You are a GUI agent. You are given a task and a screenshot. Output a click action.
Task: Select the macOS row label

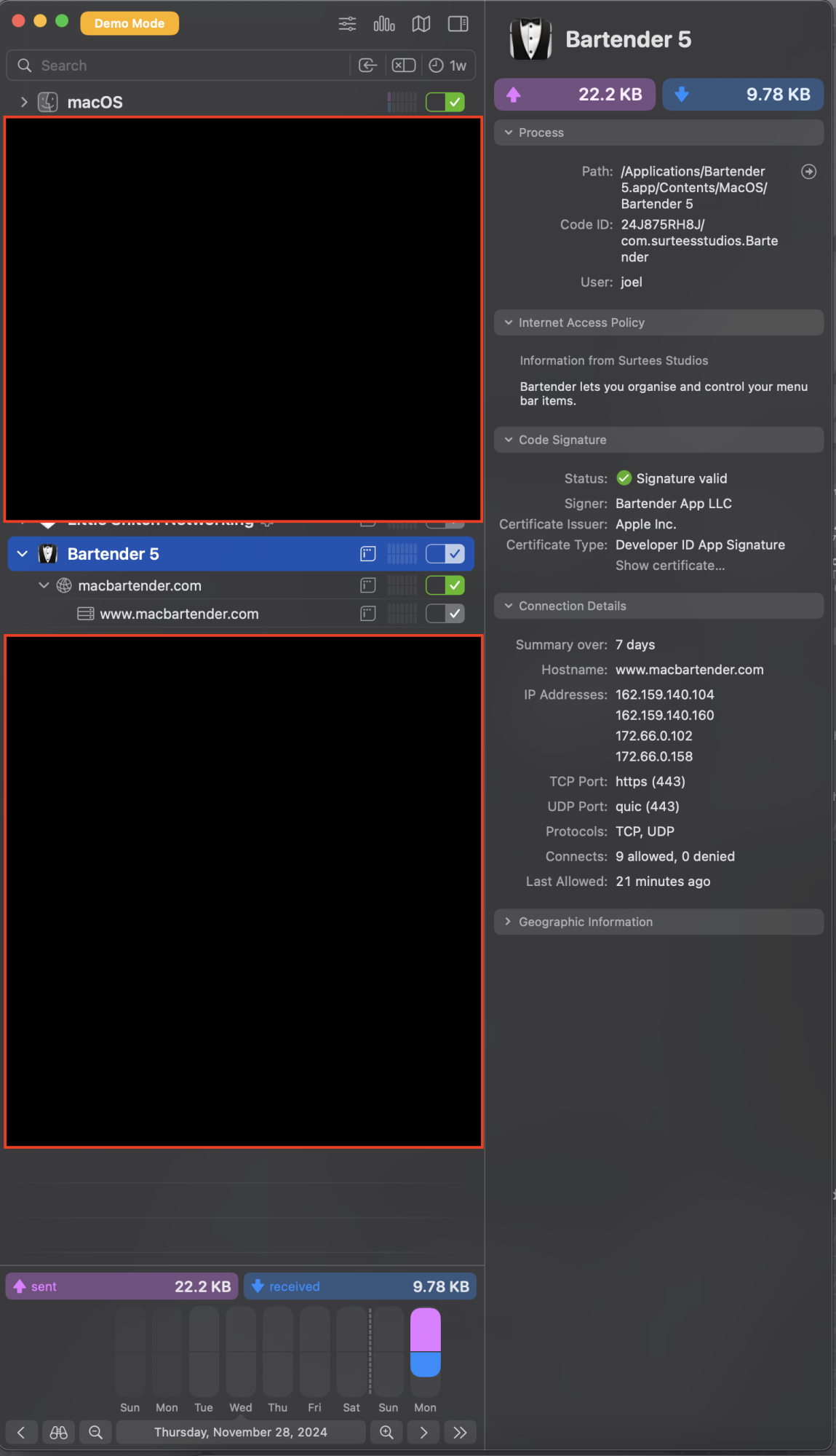95,102
